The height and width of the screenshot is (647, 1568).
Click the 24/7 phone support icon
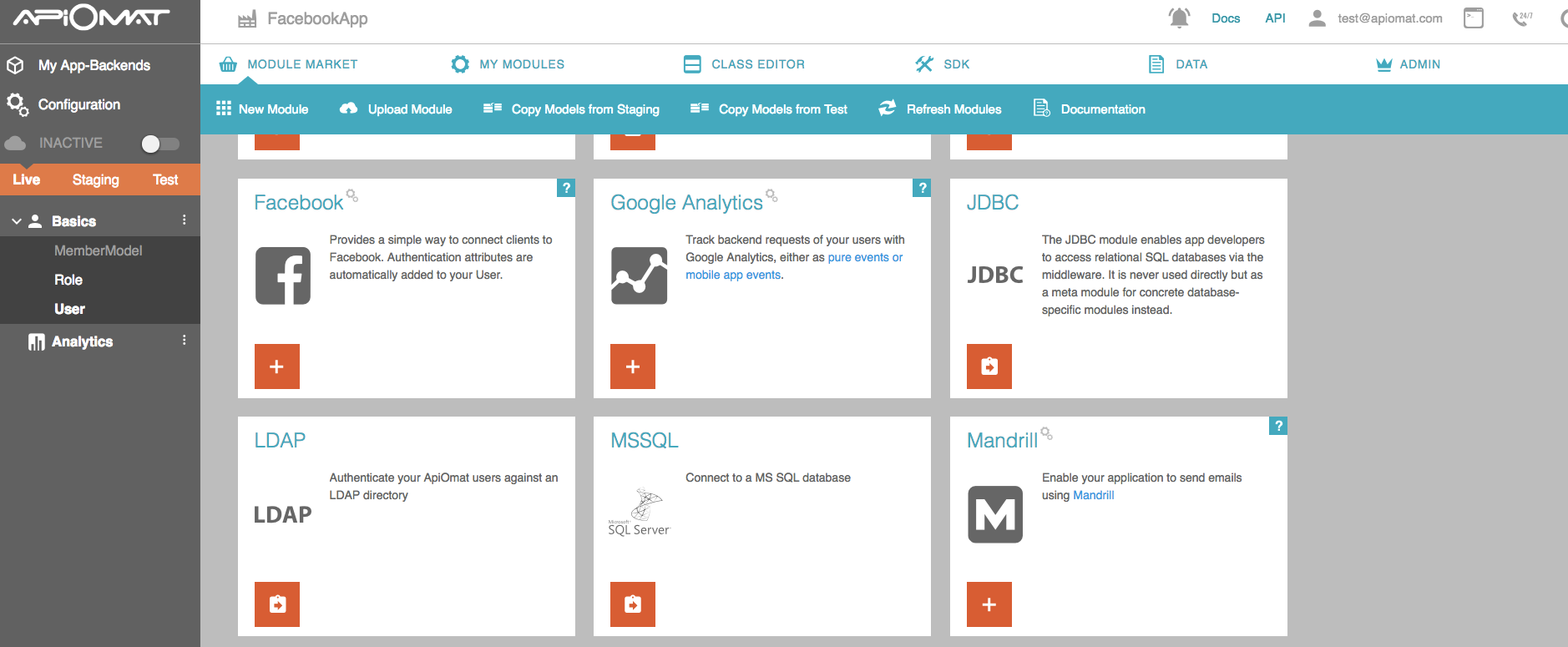[x=1522, y=18]
